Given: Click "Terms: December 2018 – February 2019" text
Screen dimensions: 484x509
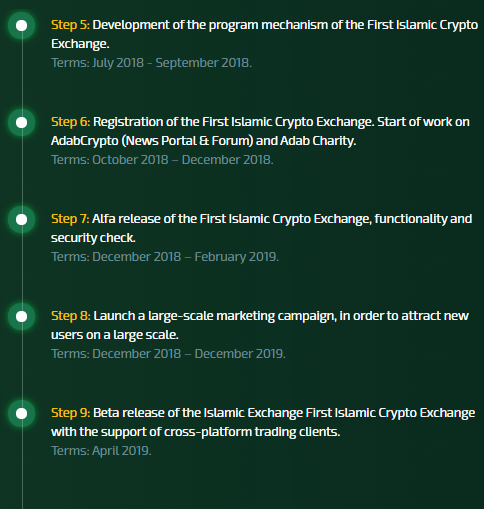Looking at the screenshot, I should [x=165, y=257].
